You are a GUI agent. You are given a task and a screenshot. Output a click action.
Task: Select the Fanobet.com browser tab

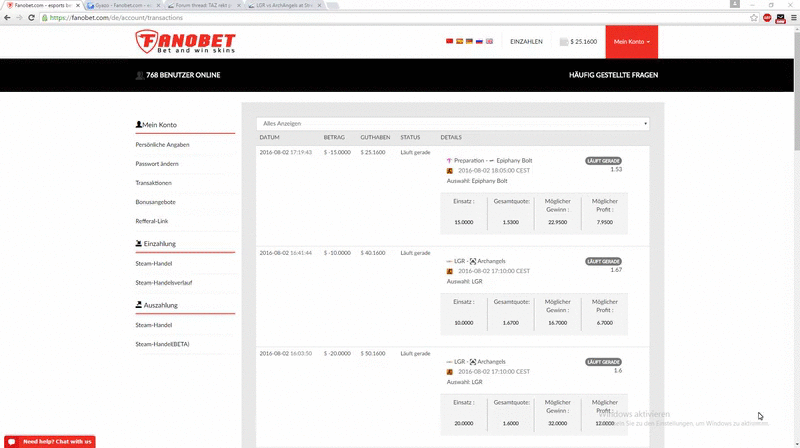click(x=41, y=5)
